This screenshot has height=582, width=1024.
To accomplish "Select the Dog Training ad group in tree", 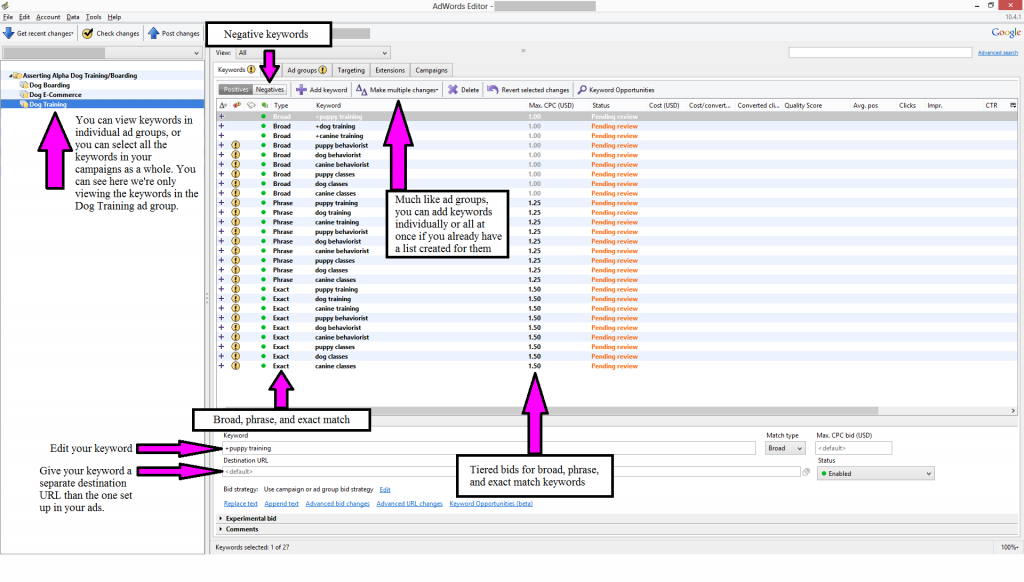I will (48, 105).
